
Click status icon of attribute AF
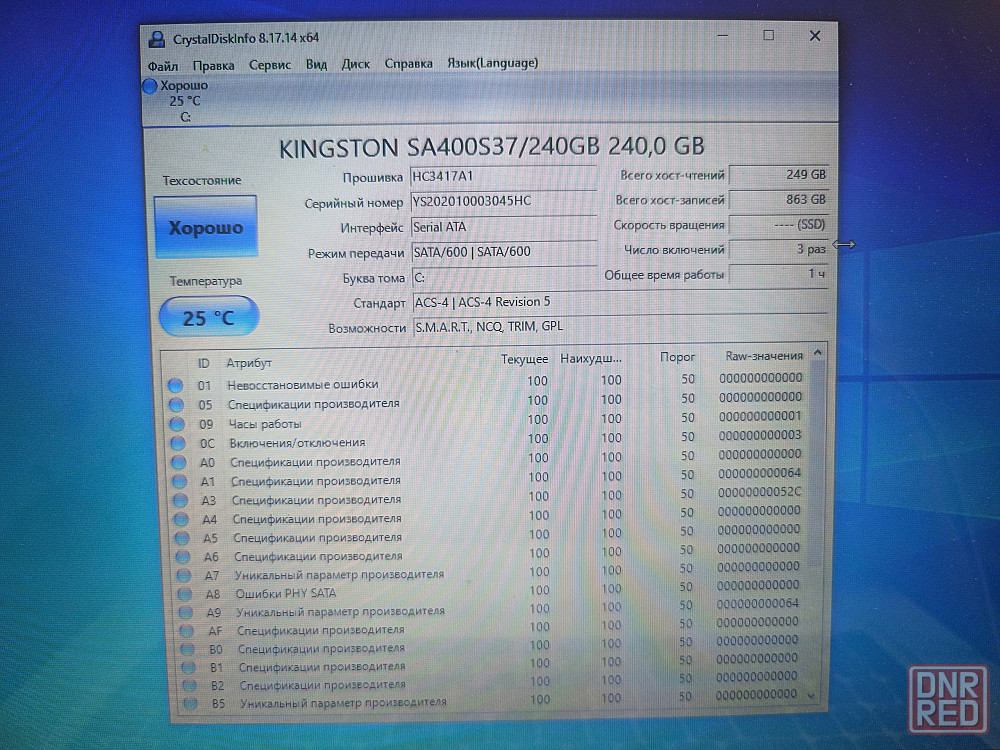point(186,631)
